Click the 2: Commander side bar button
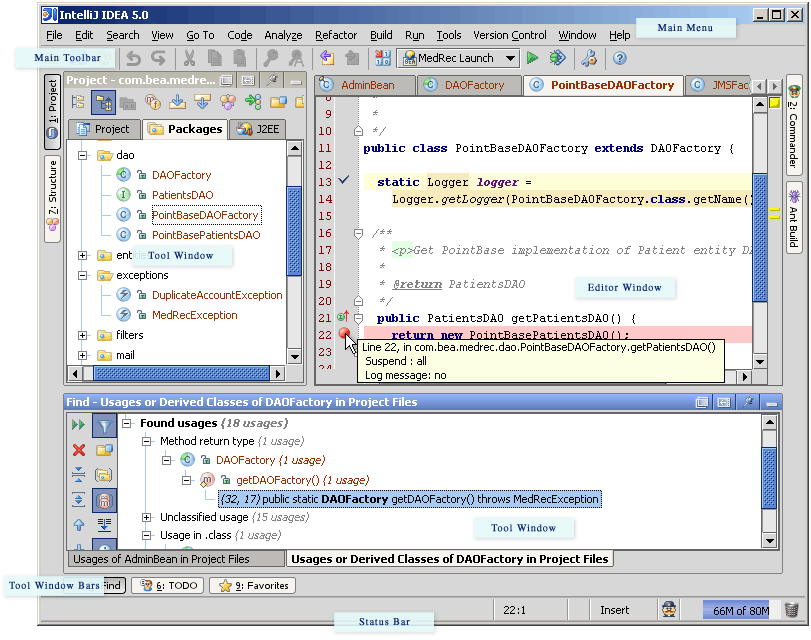 point(793,126)
